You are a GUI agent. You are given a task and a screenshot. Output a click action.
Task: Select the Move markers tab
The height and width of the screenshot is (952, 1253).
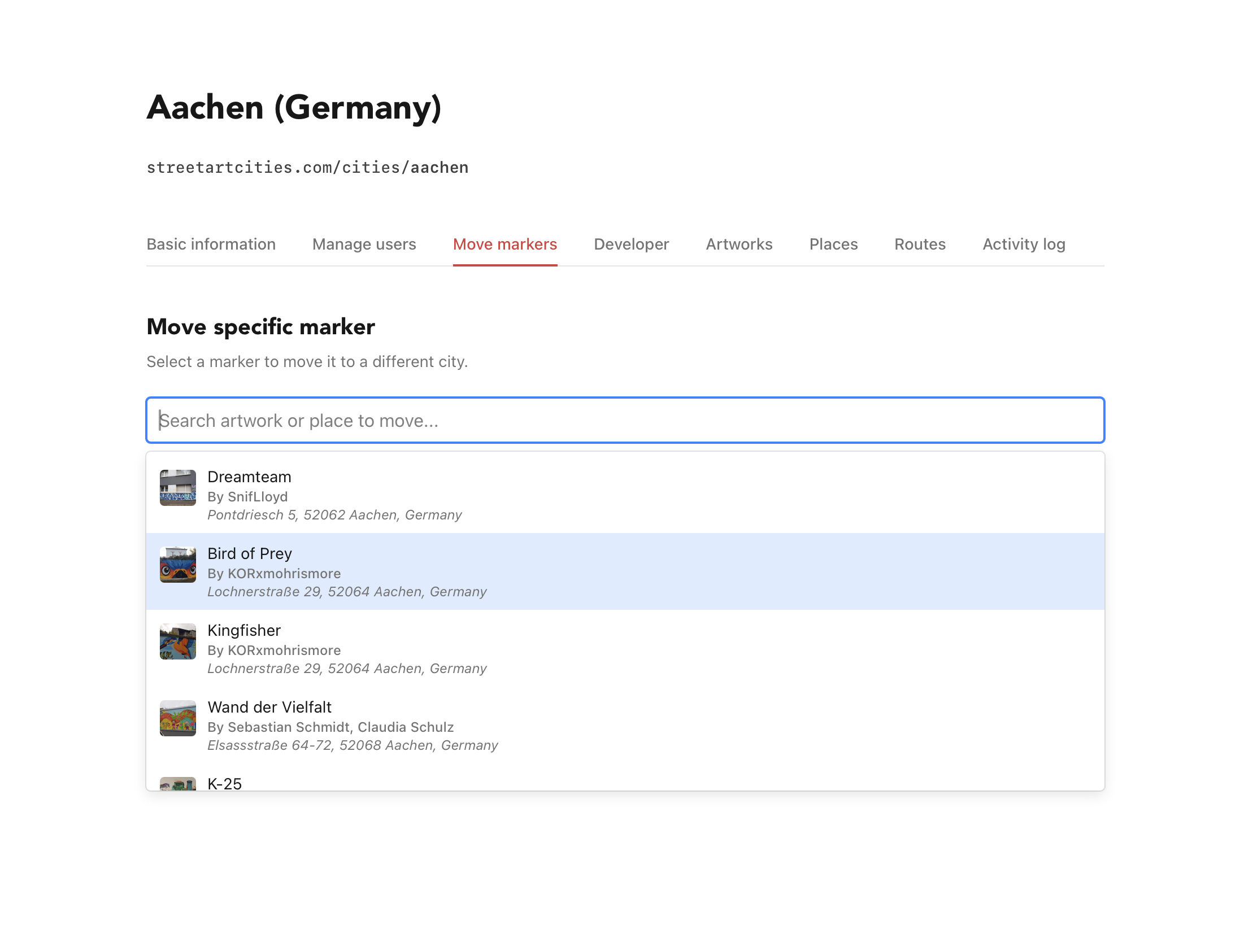(x=504, y=244)
